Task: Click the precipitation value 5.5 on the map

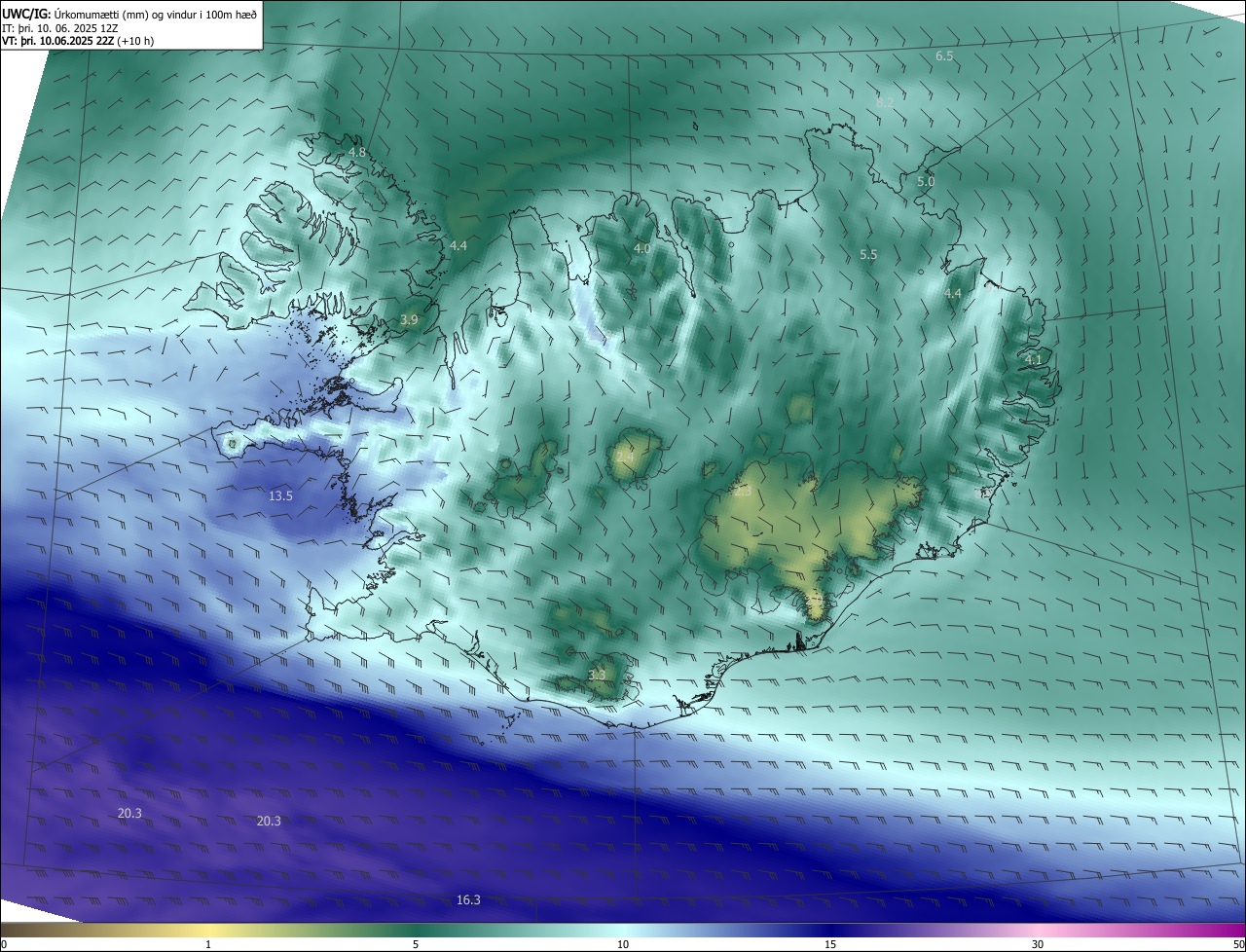Action: coord(868,254)
